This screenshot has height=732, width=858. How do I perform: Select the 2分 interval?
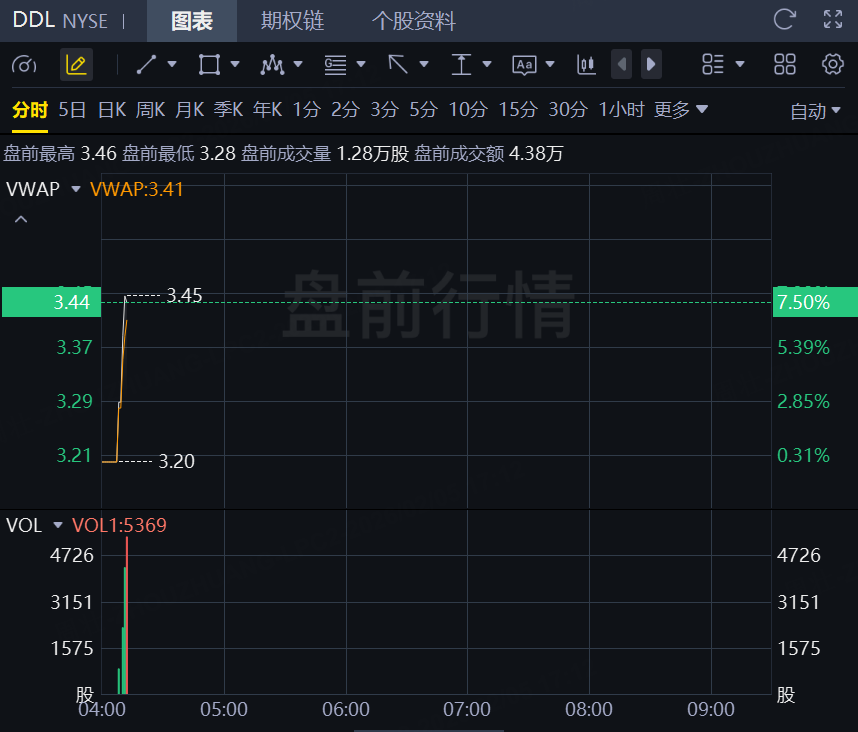(345, 110)
